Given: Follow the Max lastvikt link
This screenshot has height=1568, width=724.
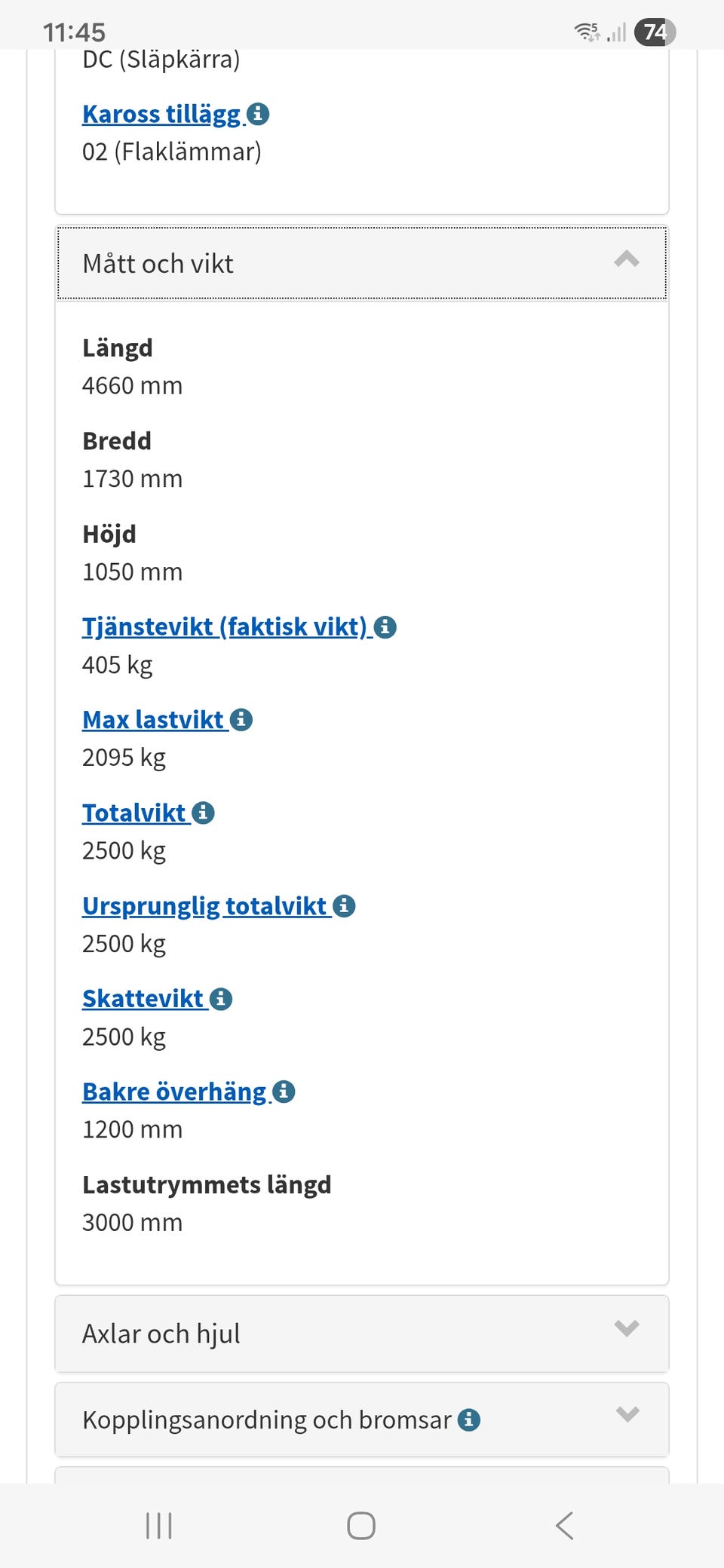Looking at the screenshot, I should [153, 720].
